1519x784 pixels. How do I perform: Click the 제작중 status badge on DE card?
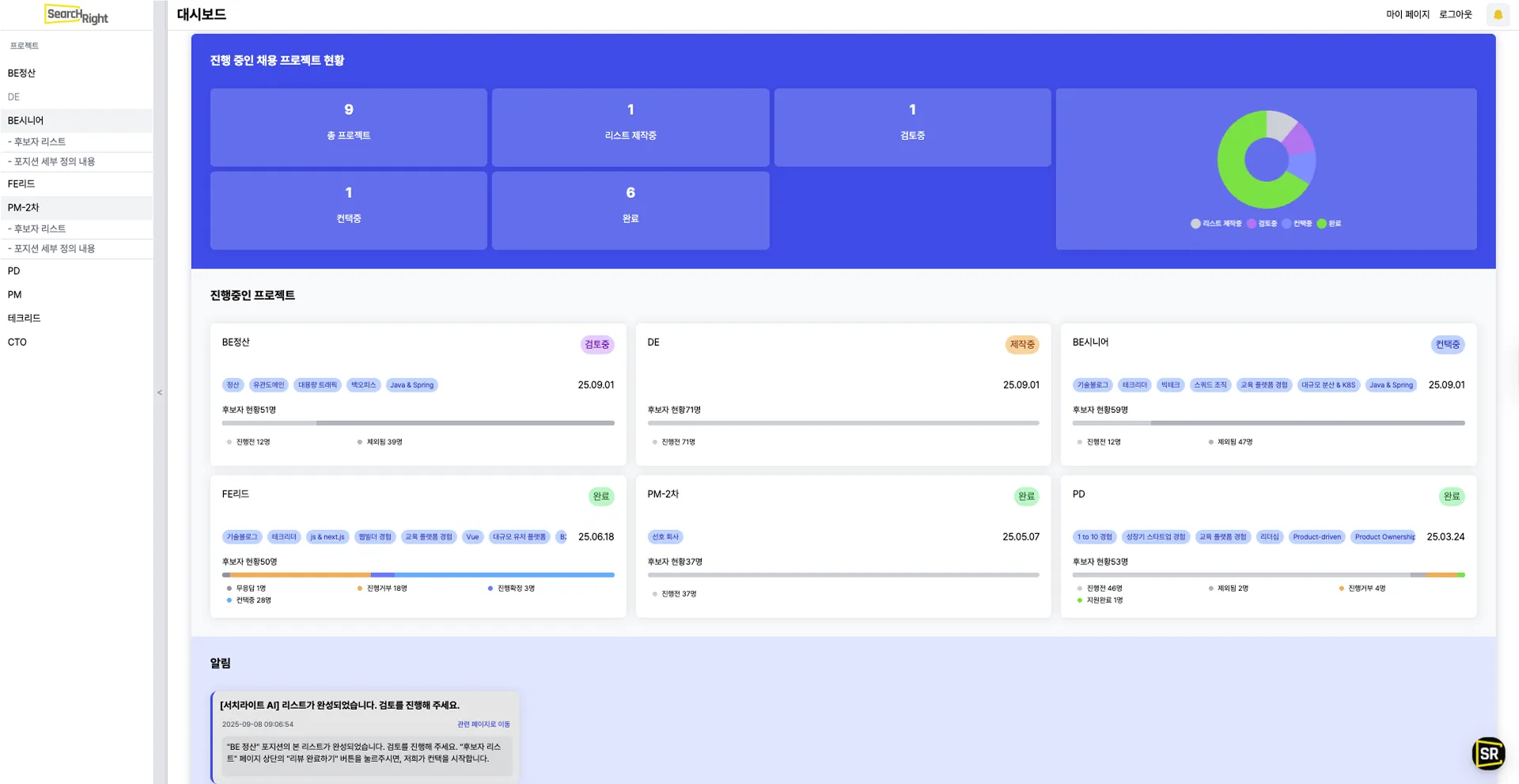point(1021,345)
